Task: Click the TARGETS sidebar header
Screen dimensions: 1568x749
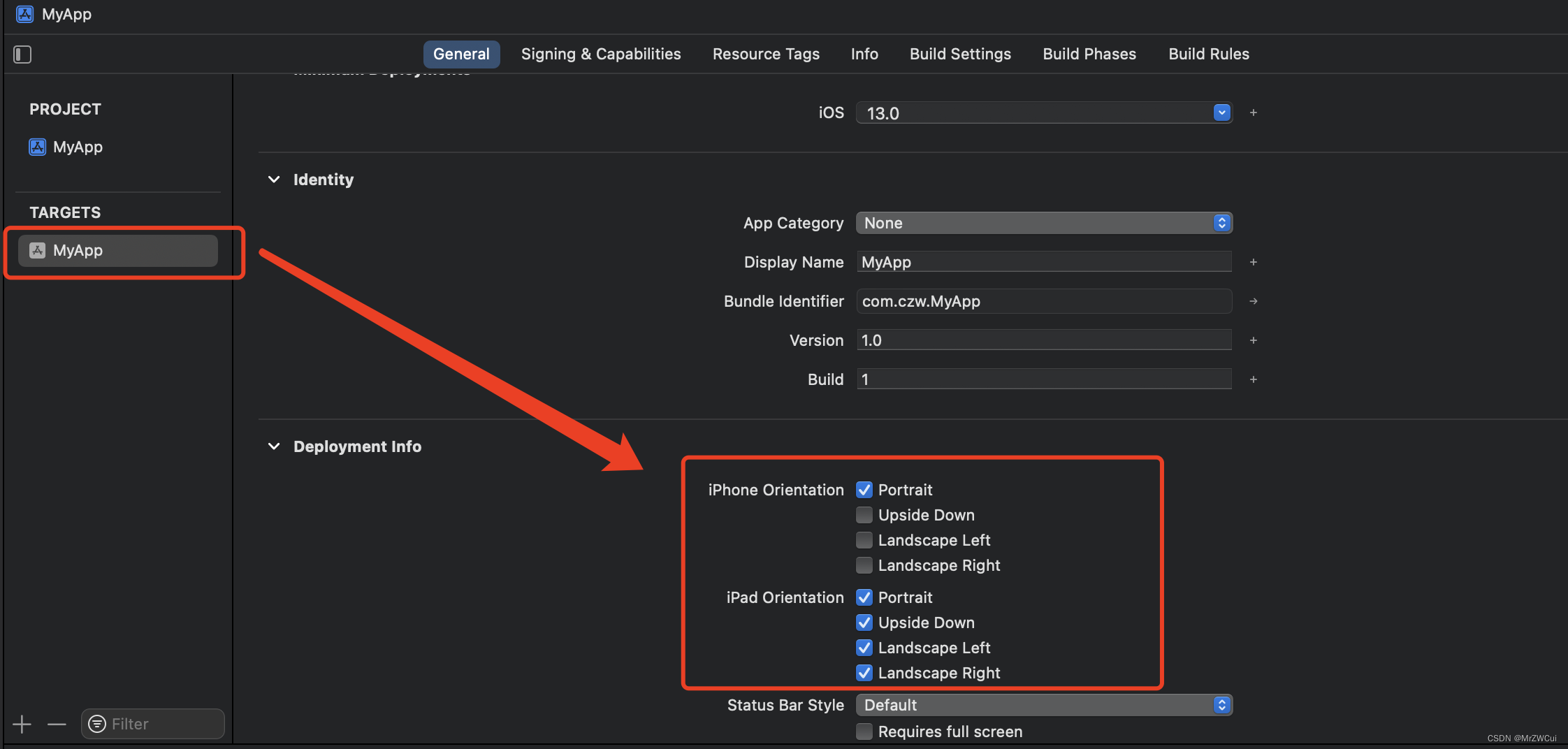Action: click(x=65, y=212)
